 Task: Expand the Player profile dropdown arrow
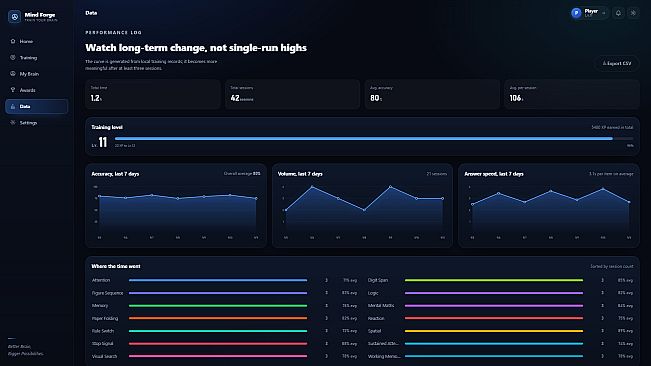point(604,13)
